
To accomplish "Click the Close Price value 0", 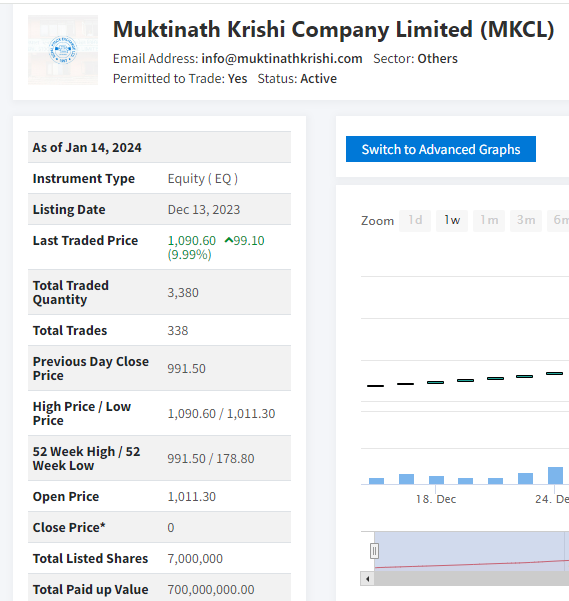I will point(171,528).
